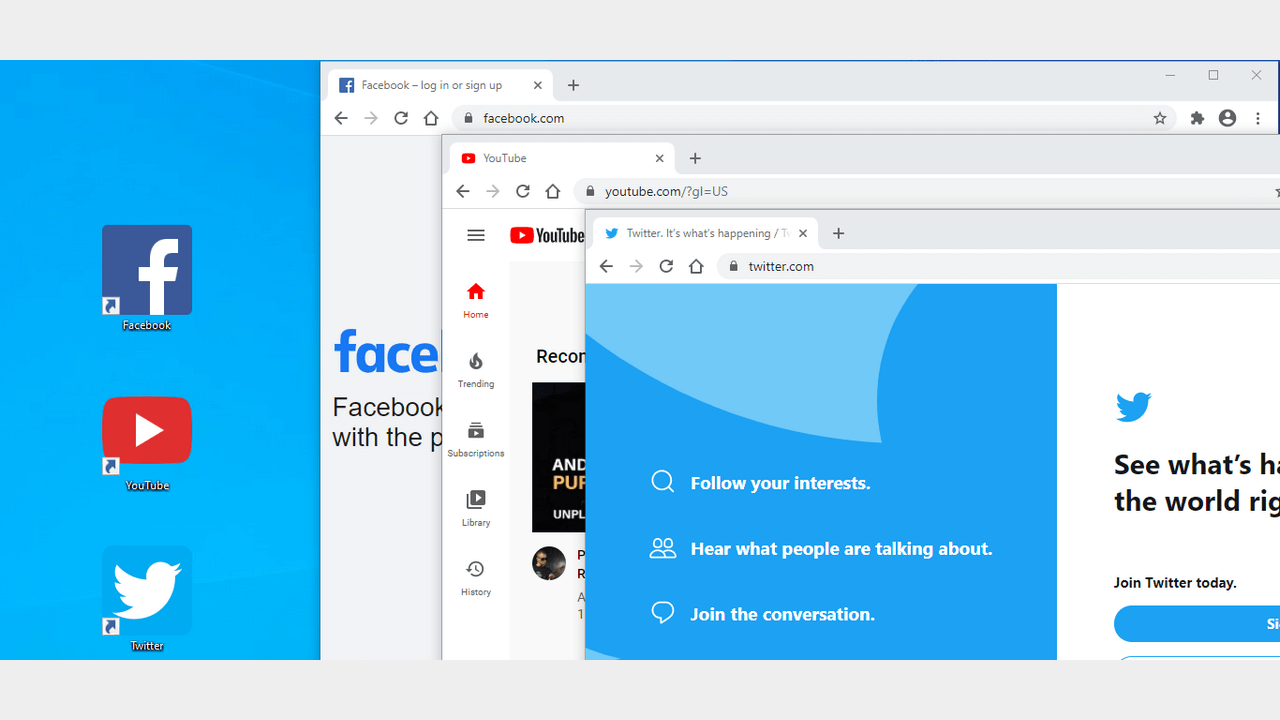Select the YouTube browser tab
The width and height of the screenshot is (1280, 720).
[550, 158]
